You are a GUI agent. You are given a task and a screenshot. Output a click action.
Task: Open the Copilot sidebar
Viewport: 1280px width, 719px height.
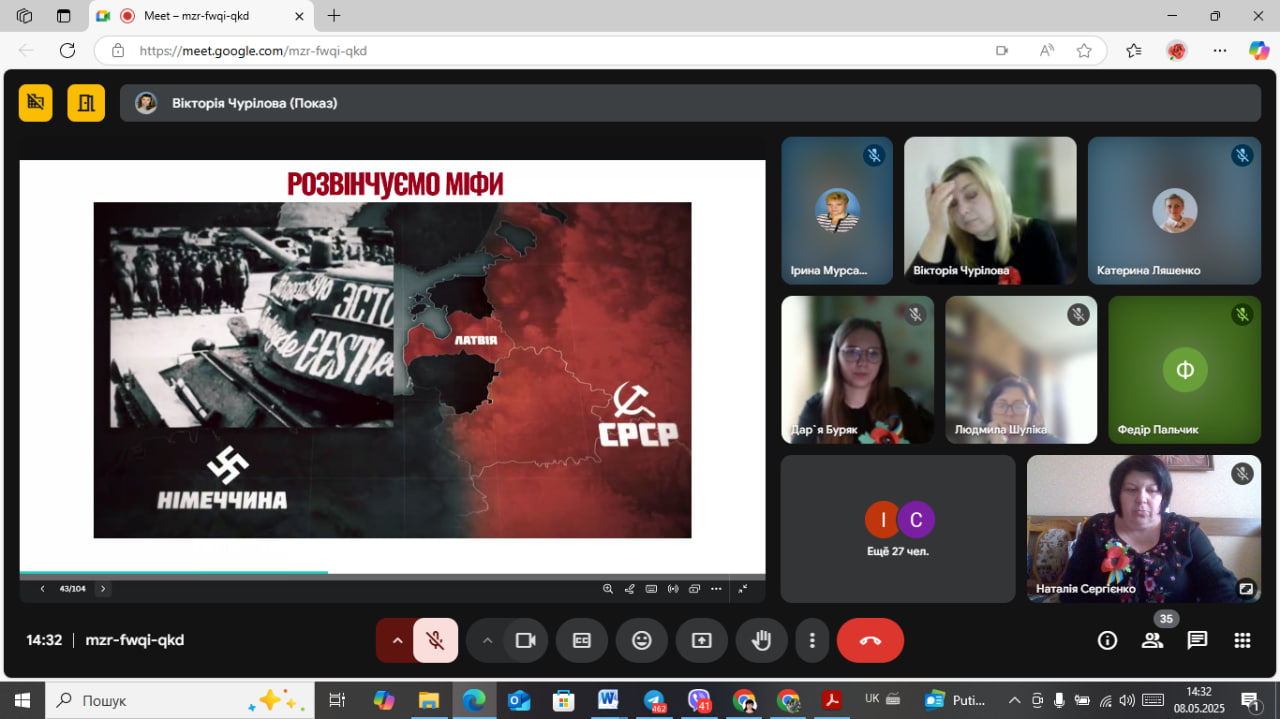1259,51
